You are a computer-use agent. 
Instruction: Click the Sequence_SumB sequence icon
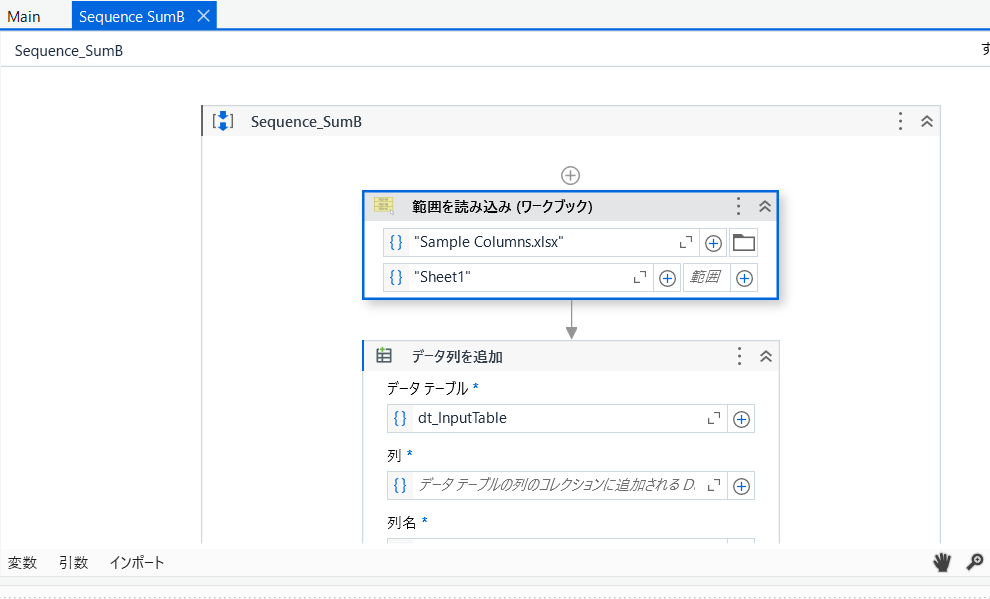point(223,121)
